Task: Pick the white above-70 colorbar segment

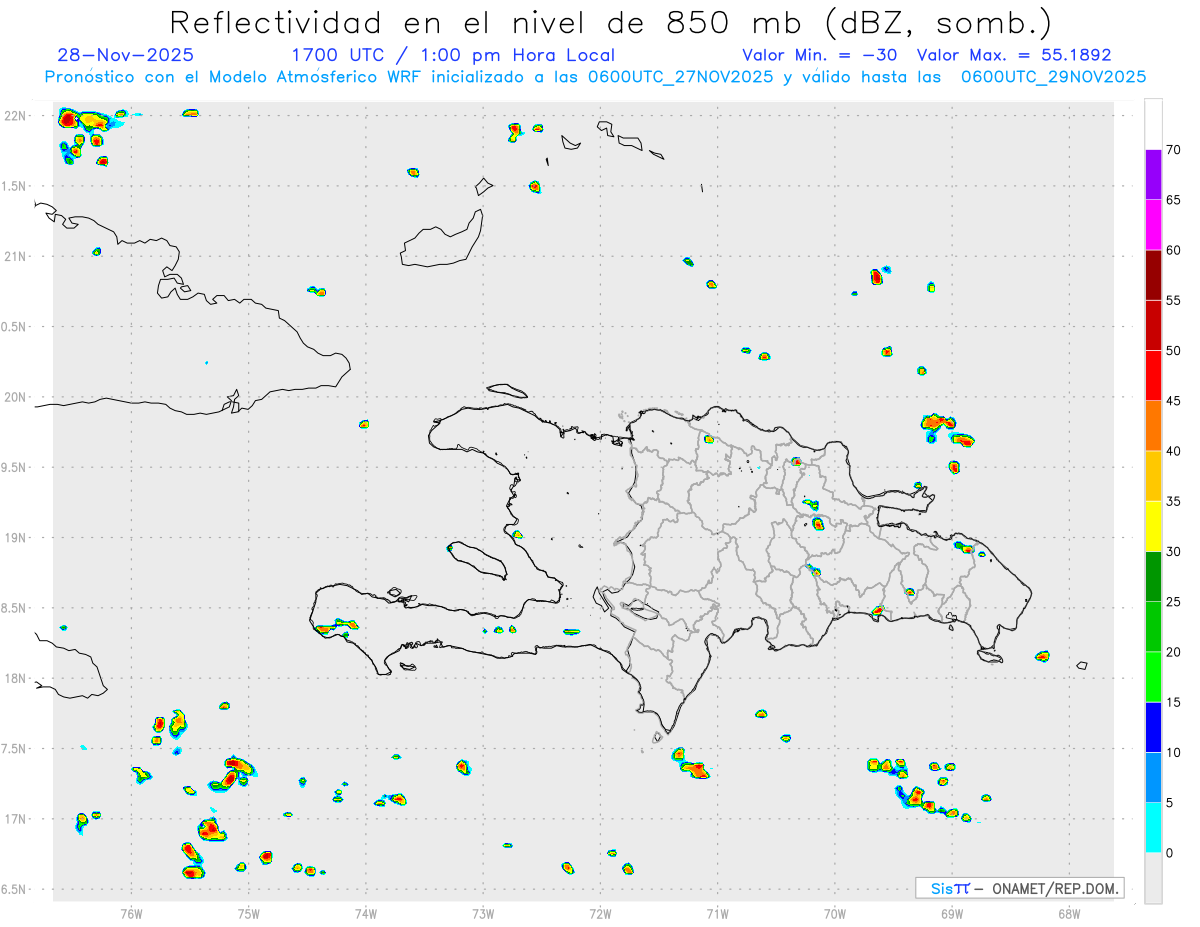Action: [1153, 124]
